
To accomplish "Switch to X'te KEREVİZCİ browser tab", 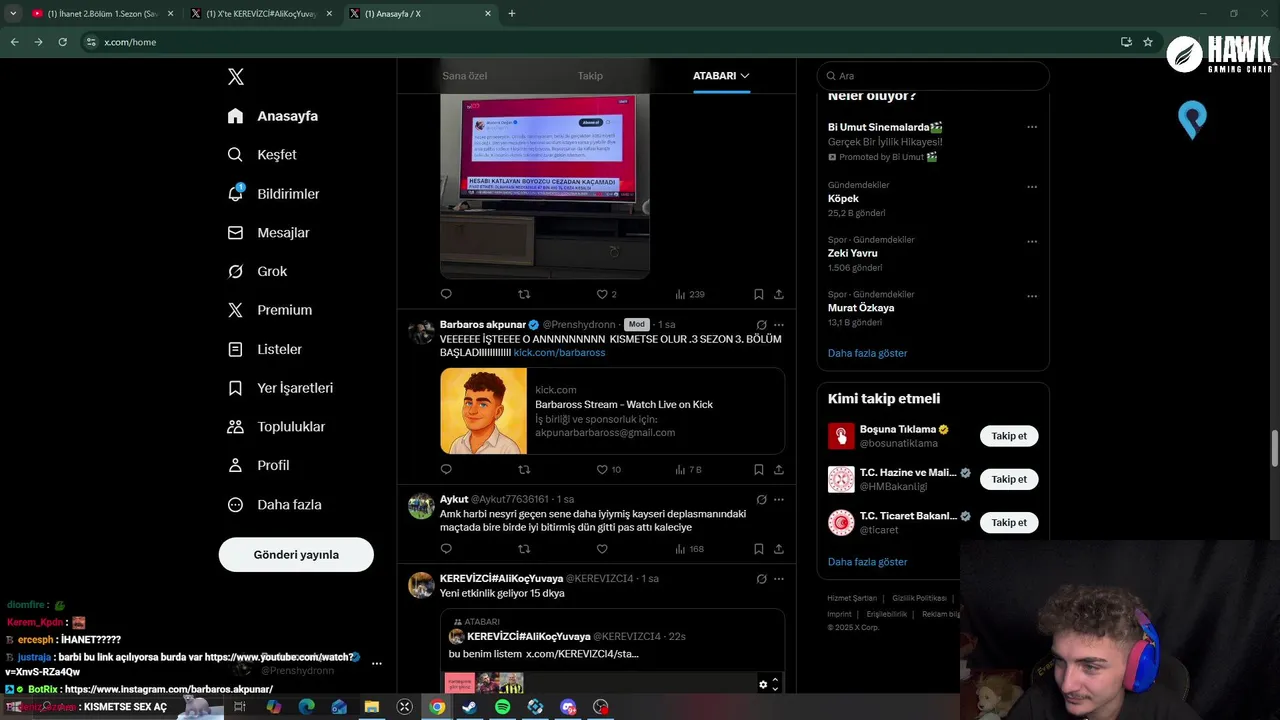I will point(260,14).
